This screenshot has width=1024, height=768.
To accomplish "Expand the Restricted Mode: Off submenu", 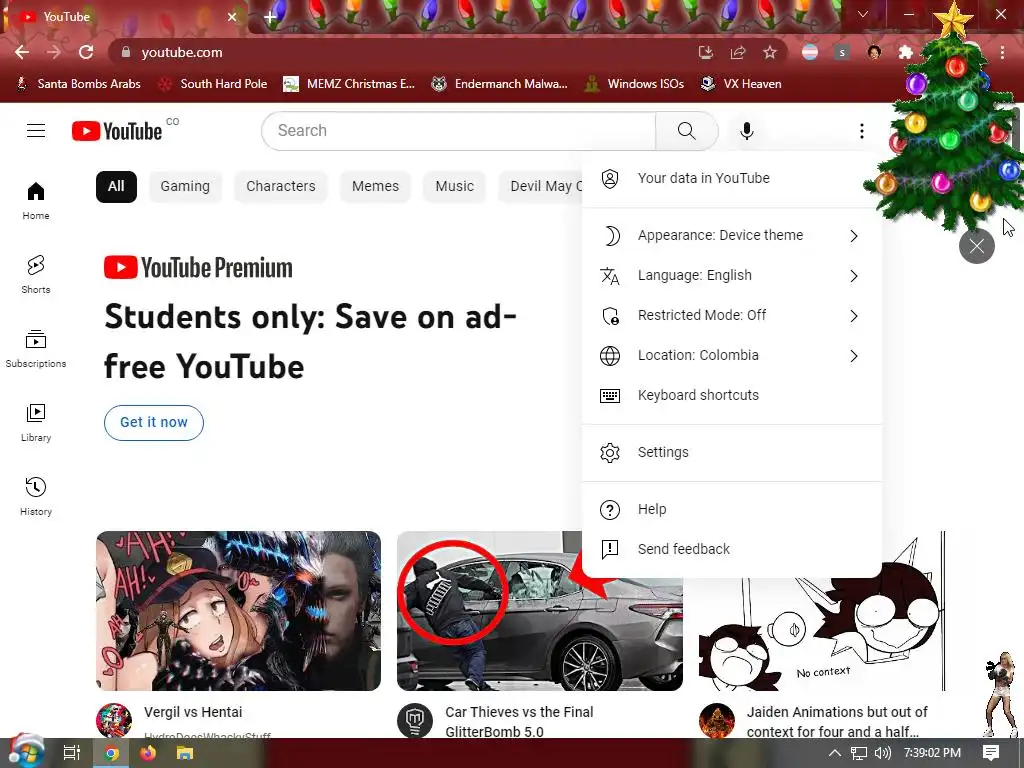I will pos(731,315).
